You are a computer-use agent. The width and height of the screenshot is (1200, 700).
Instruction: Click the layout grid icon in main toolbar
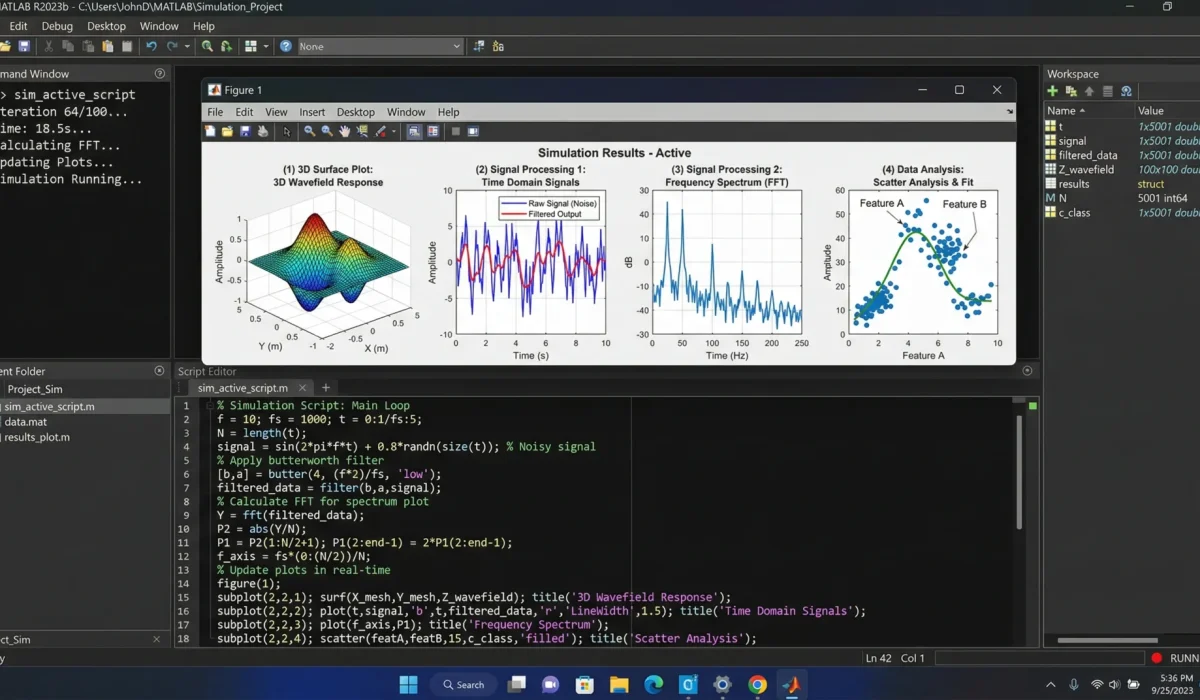[x=250, y=46]
